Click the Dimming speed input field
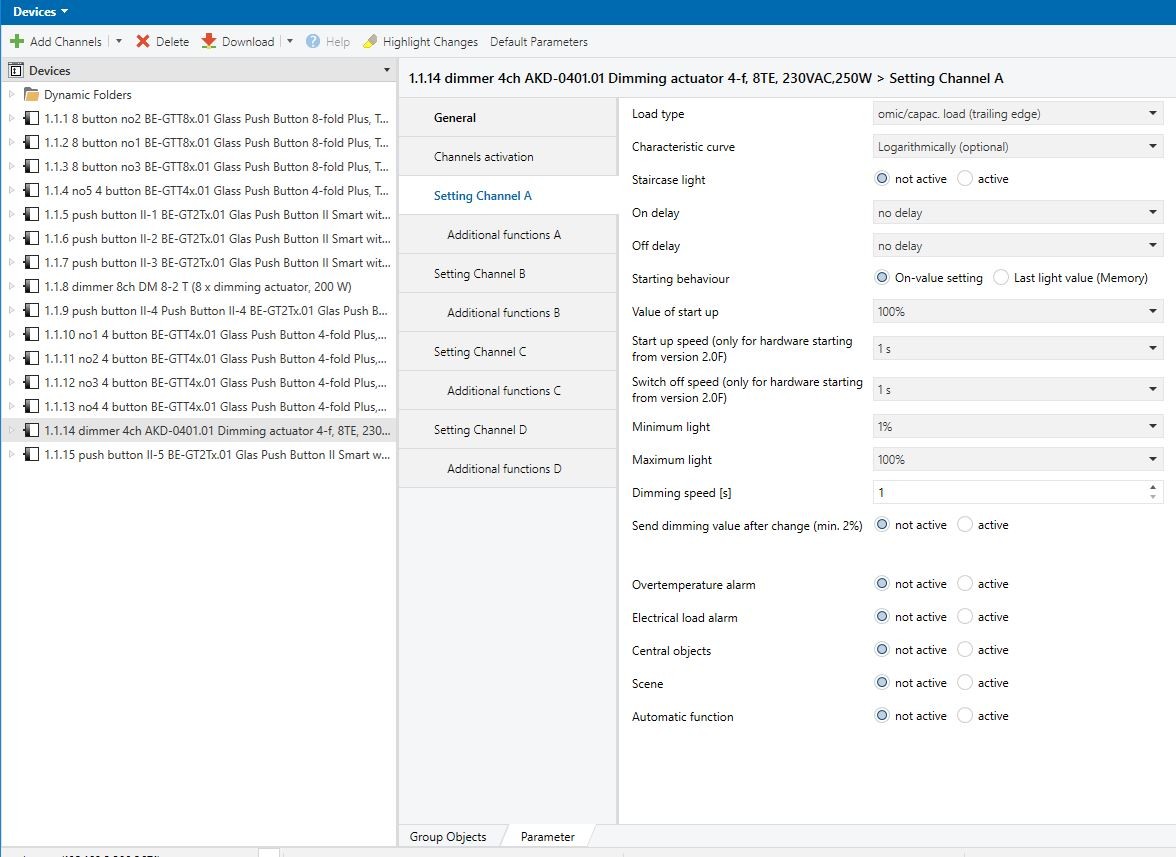The image size is (1176, 857). 1008,492
